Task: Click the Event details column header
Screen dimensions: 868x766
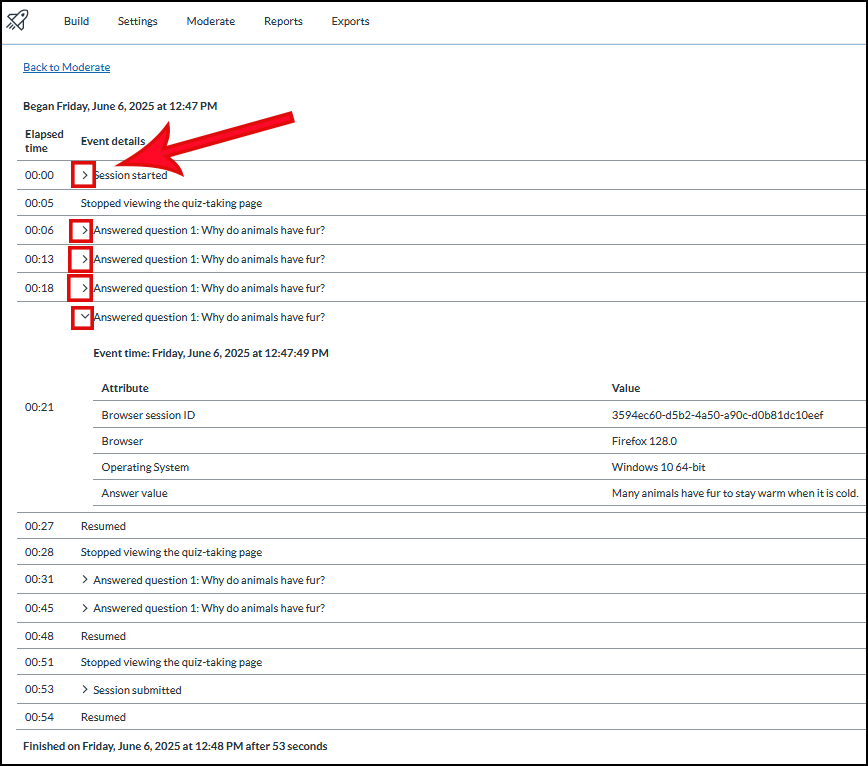Action: pyautogui.click(x=113, y=141)
